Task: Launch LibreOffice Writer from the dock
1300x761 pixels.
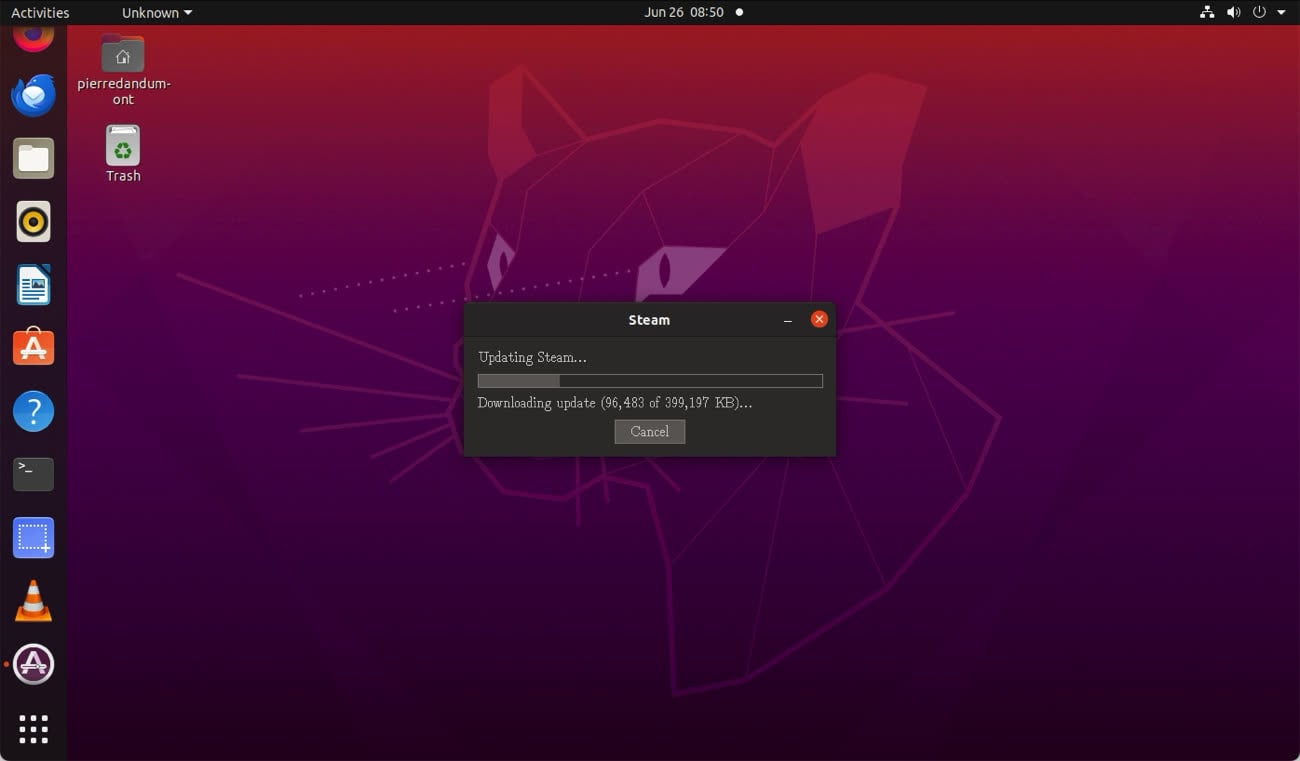Action: [33, 285]
